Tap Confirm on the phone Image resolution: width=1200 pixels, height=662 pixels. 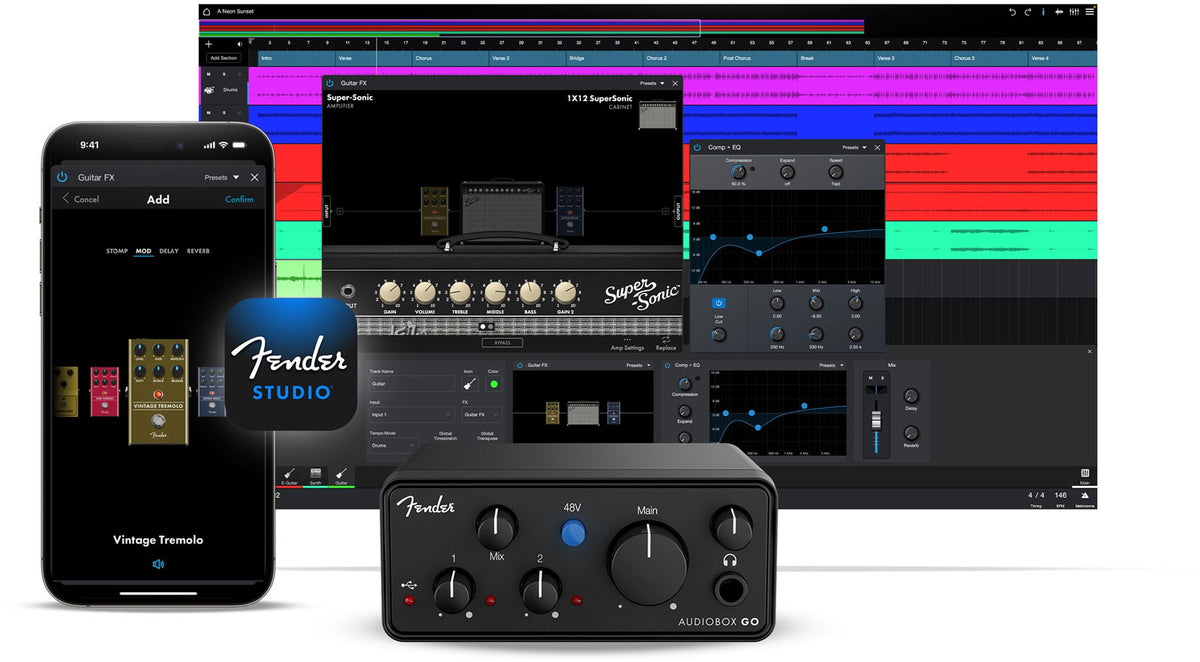(239, 199)
